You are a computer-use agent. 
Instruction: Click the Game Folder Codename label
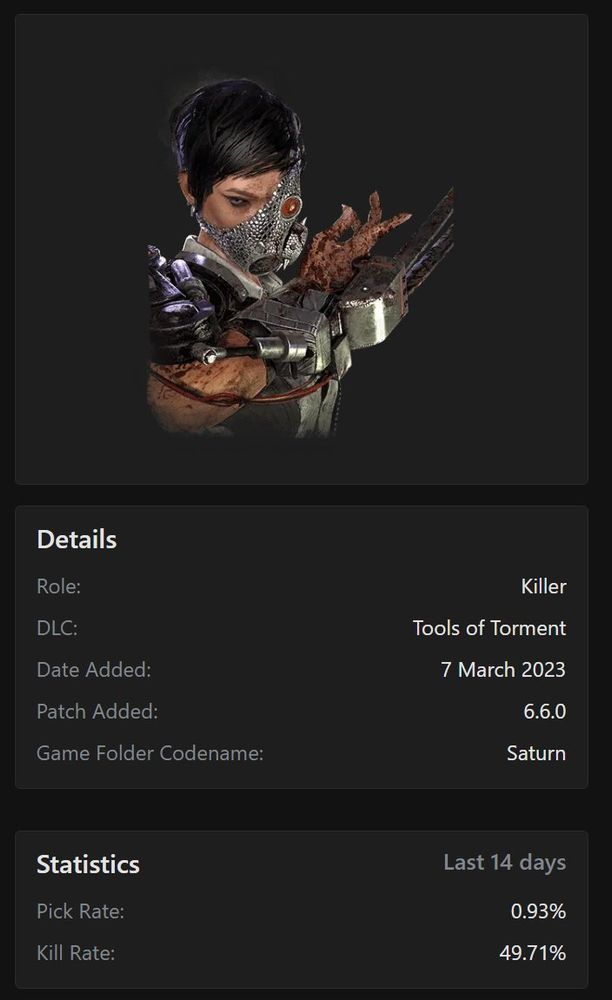(150, 753)
